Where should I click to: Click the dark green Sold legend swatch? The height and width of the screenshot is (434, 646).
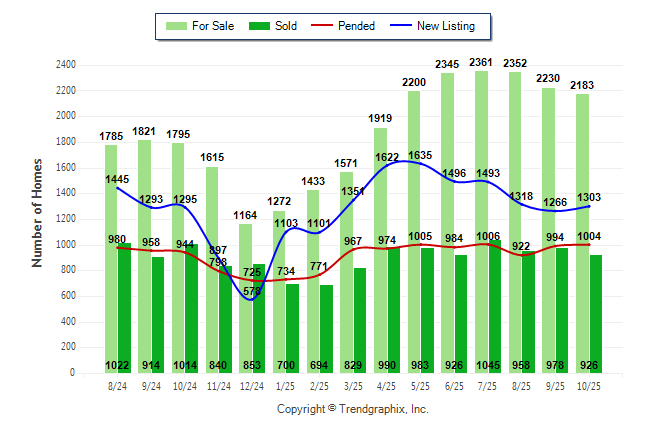257,26
